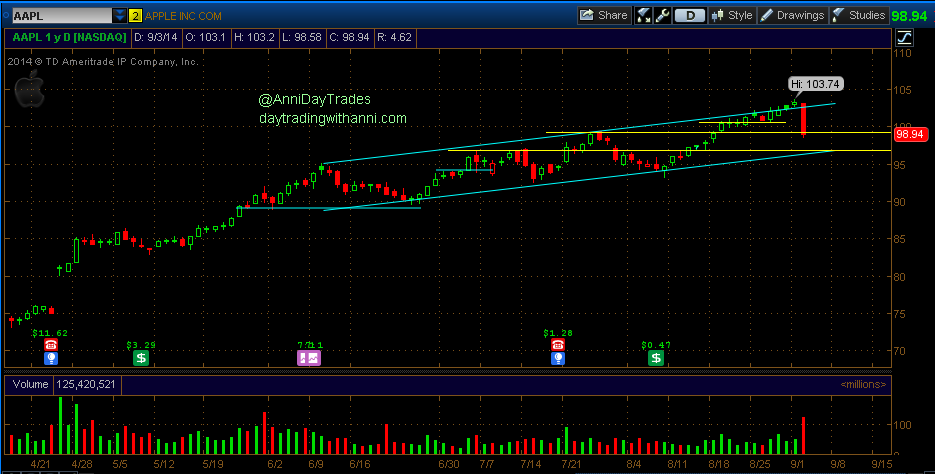Click the AAPL 1 y D [NASDAQ] label
935x474 pixels.
coord(69,38)
